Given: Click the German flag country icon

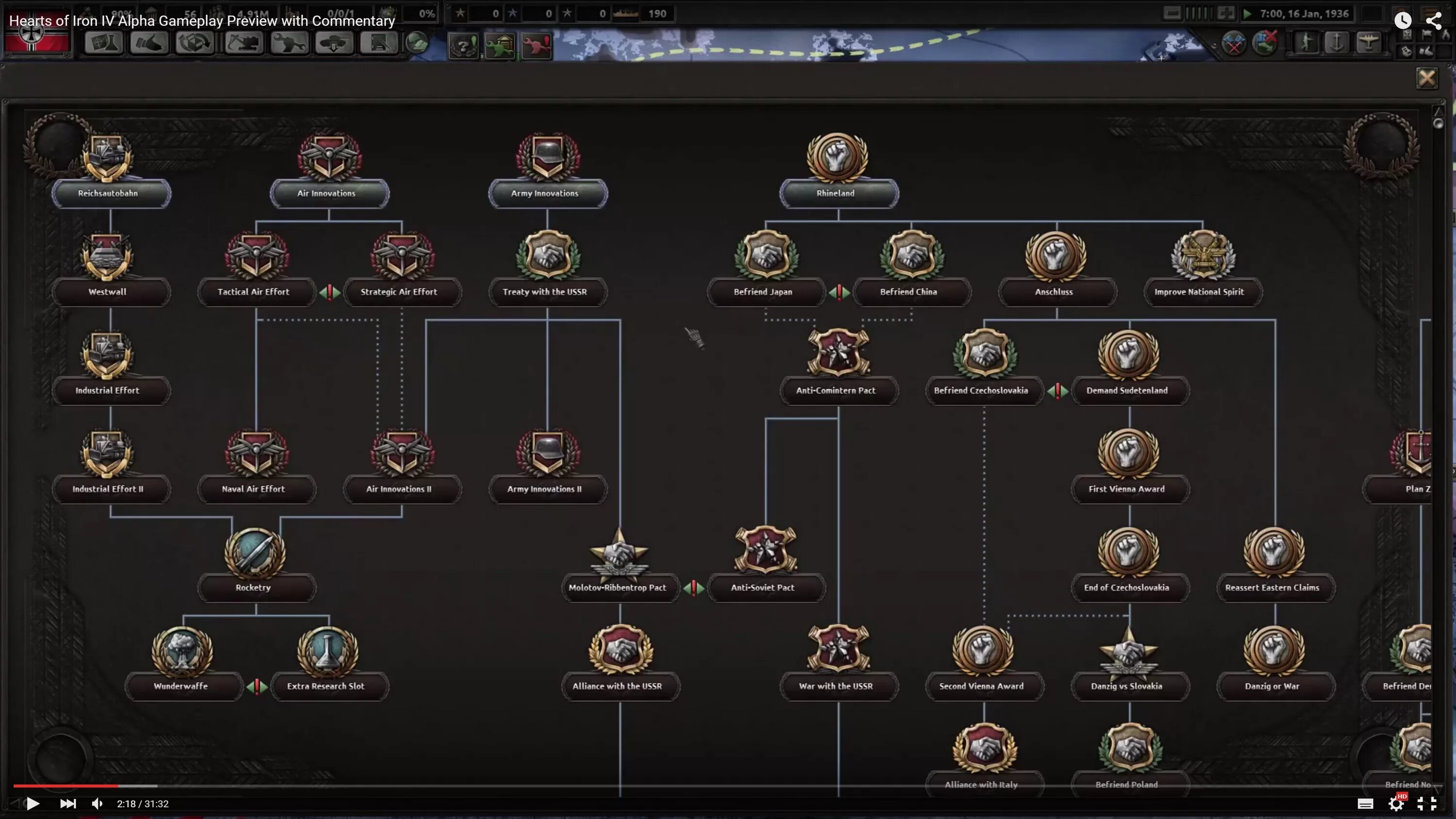Looking at the screenshot, I should click(37, 37).
